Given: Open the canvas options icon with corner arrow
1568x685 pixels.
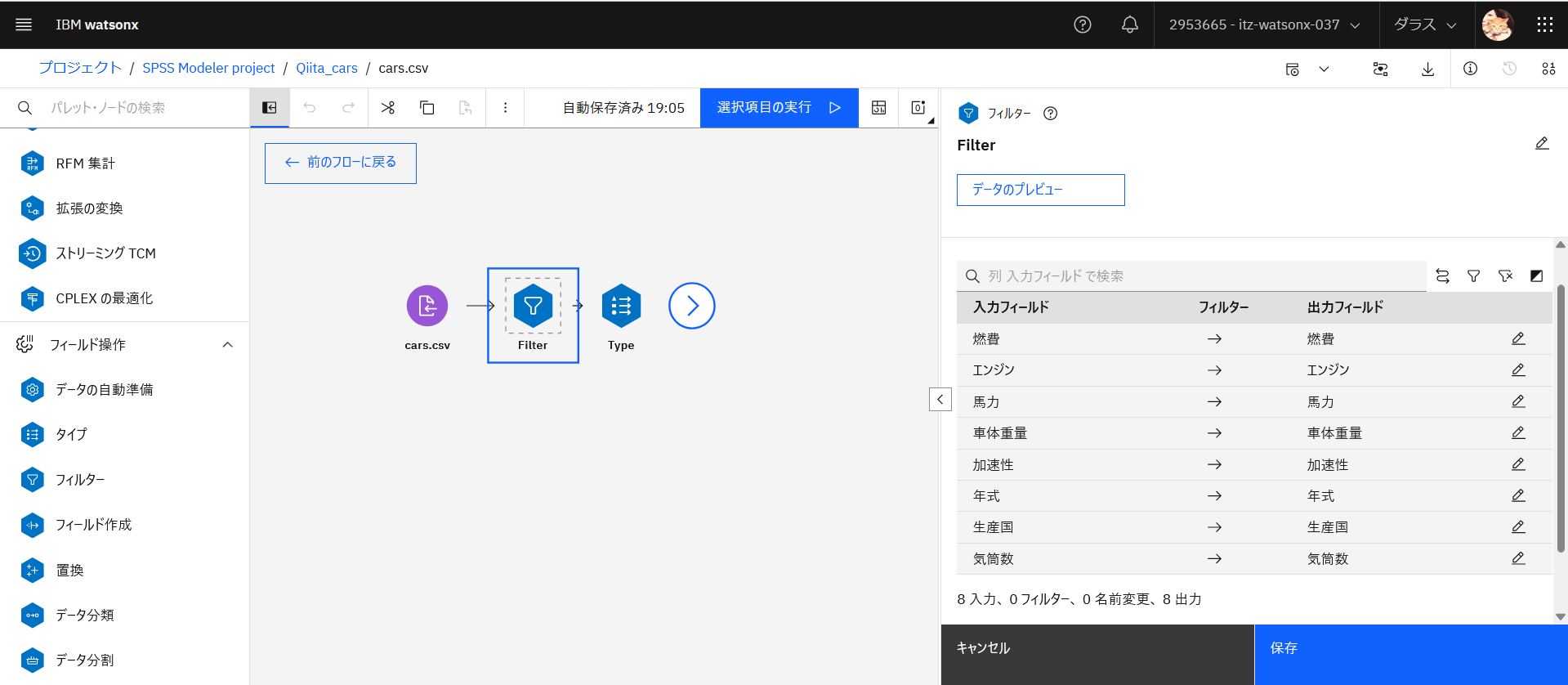Looking at the screenshot, I should coord(918,108).
